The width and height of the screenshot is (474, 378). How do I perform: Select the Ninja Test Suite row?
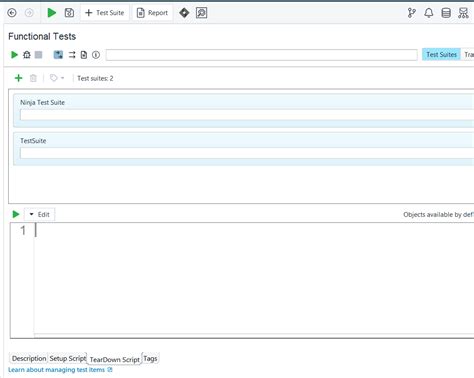click(243, 110)
